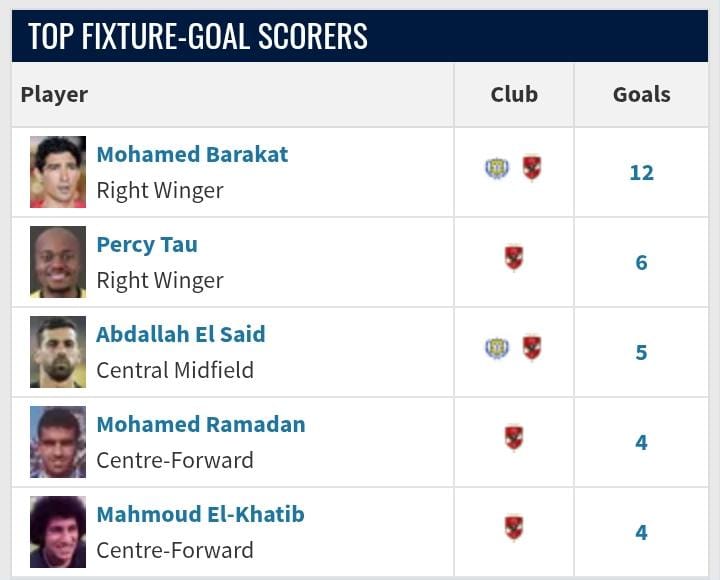Select the red club crest in Percy Tau's row
This screenshot has width=720, height=580.
(514, 258)
